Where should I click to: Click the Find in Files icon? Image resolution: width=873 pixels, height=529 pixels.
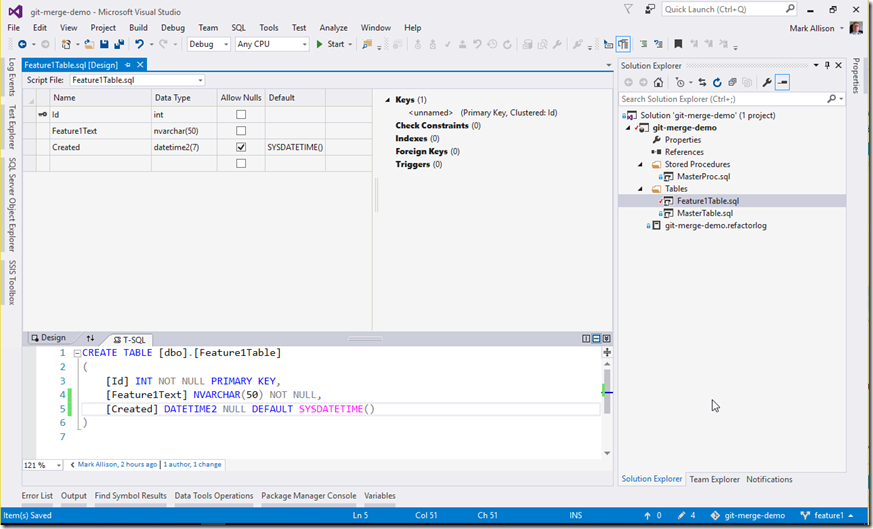pyautogui.click(x=367, y=44)
